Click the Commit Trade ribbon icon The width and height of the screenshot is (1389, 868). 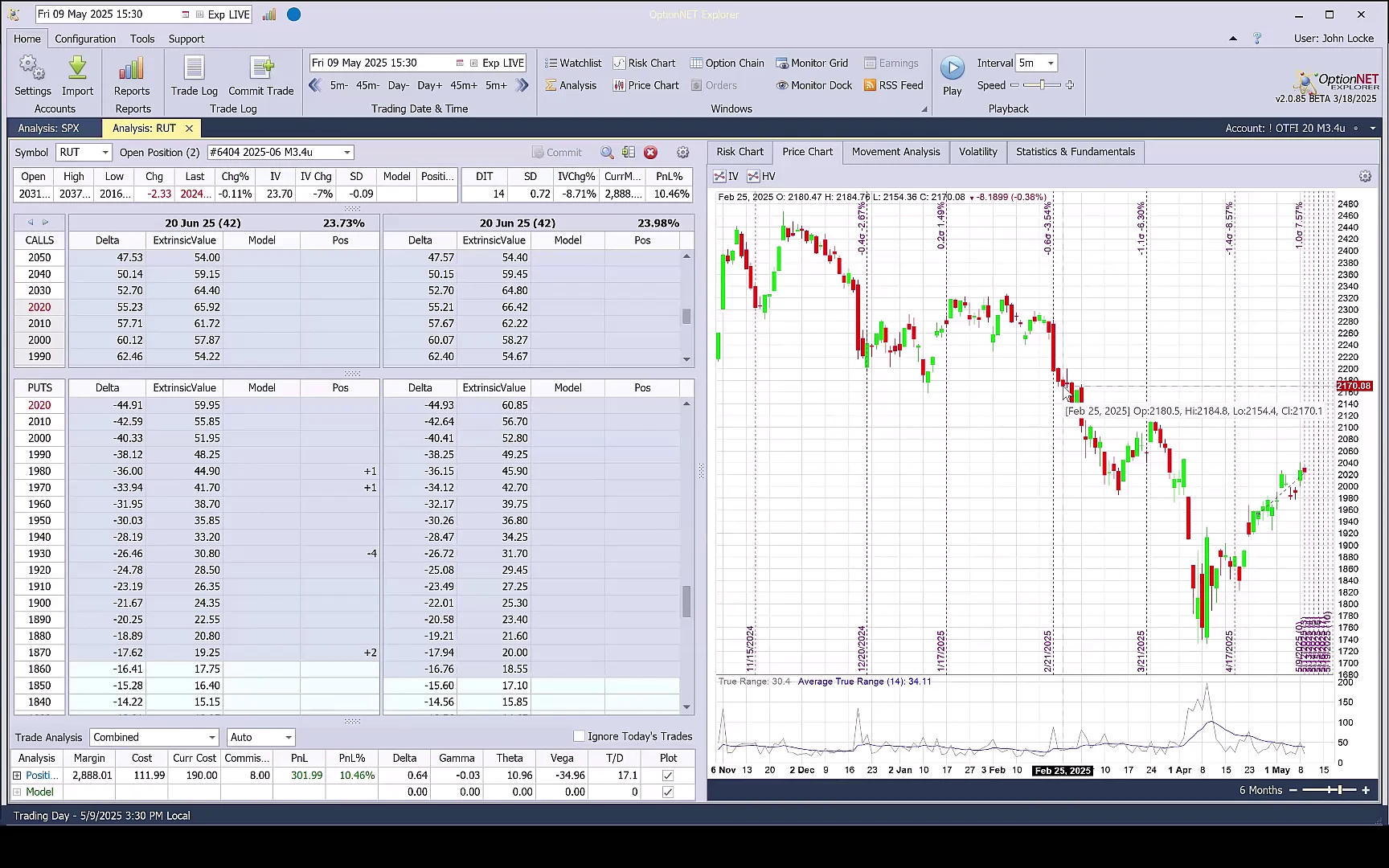[x=261, y=76]
